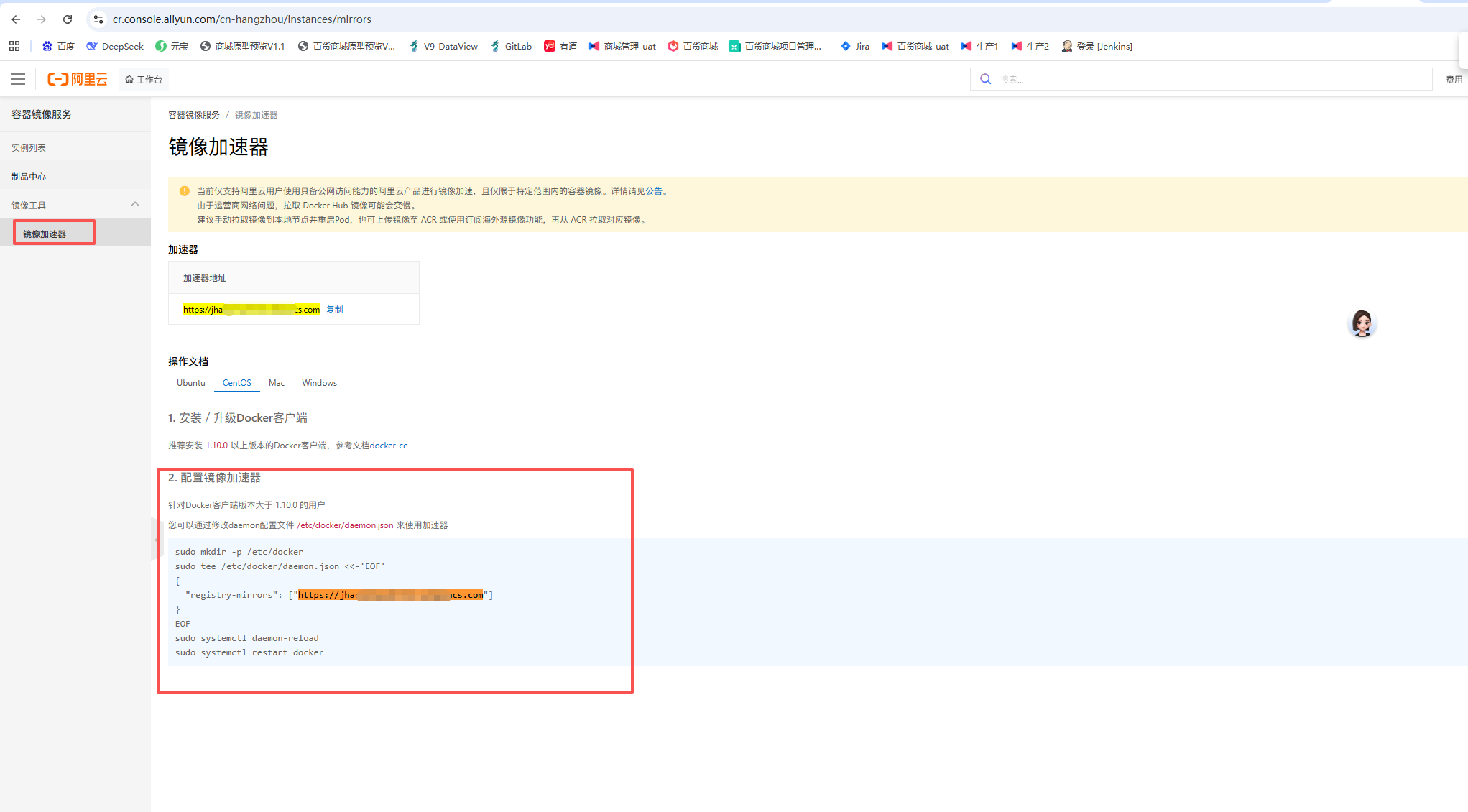Open the site info icon in address bar
This screenshot has height=812, width=1468.
[98, 19]
